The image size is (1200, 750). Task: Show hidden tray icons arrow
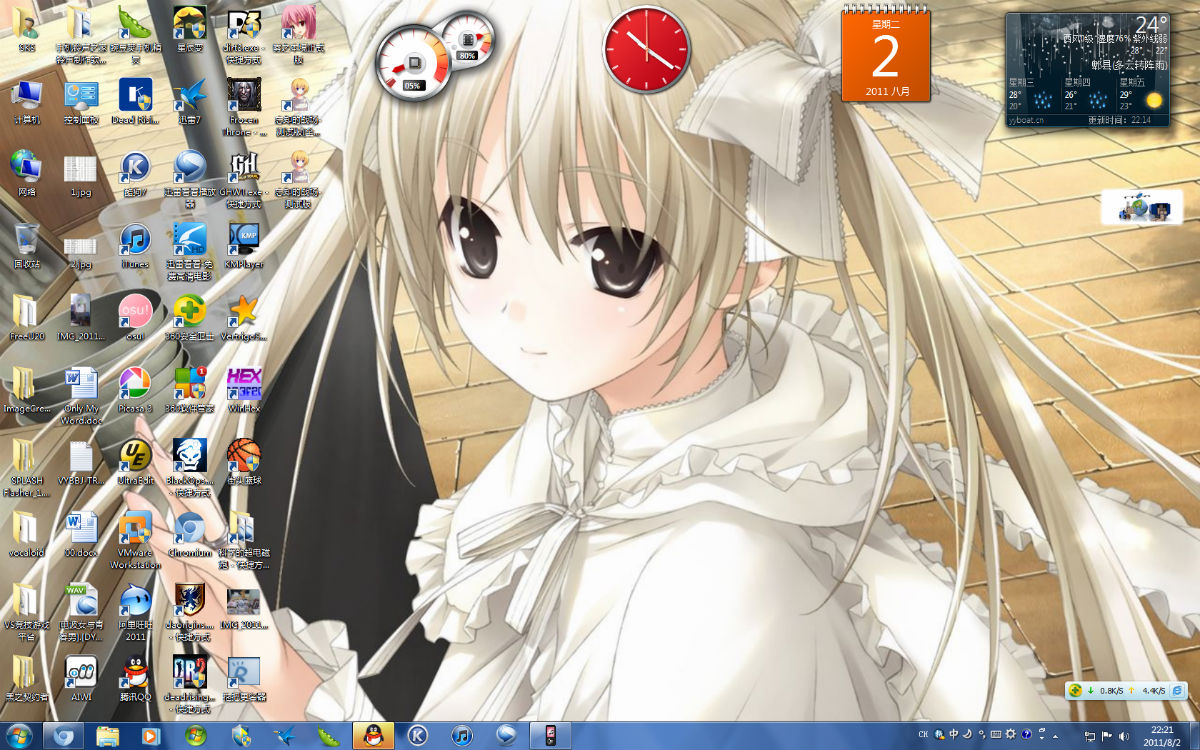point(1055,737)
